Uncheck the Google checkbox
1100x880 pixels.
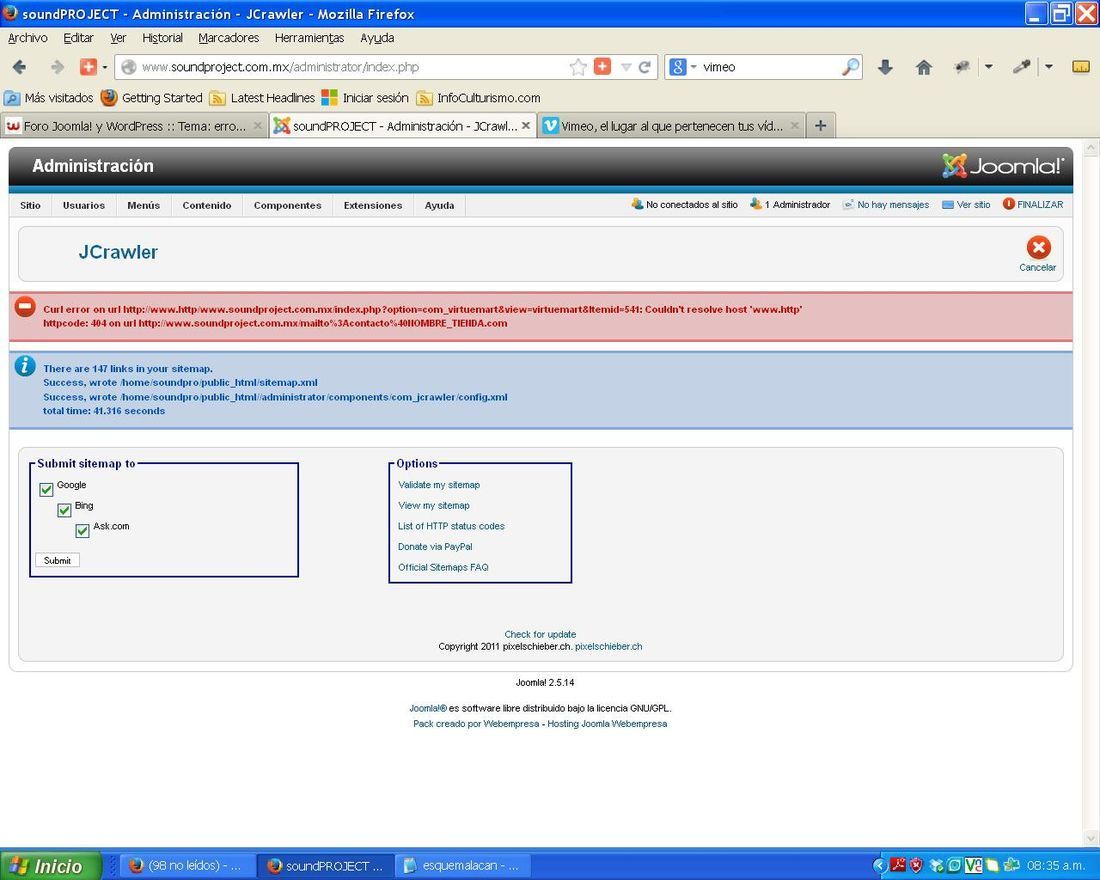click(x=46, y=489)
